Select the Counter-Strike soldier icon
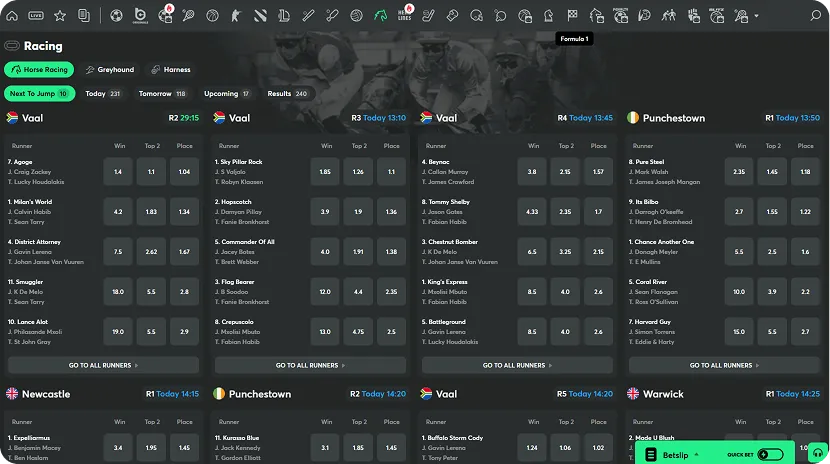Screen dimensions: 830x464 click(236, 16)
